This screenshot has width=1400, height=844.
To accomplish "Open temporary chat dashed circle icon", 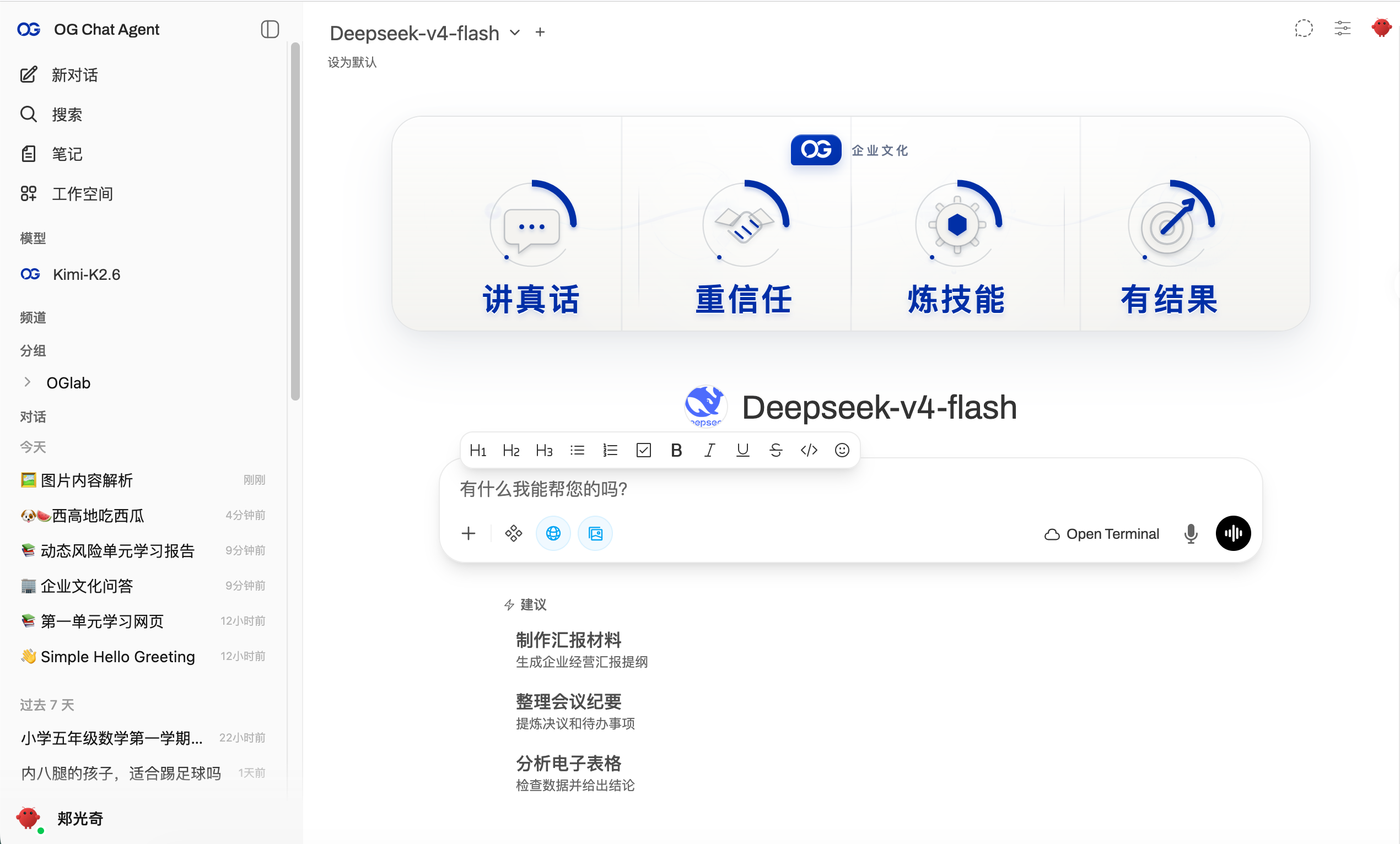I will [x=1304, y=28].
